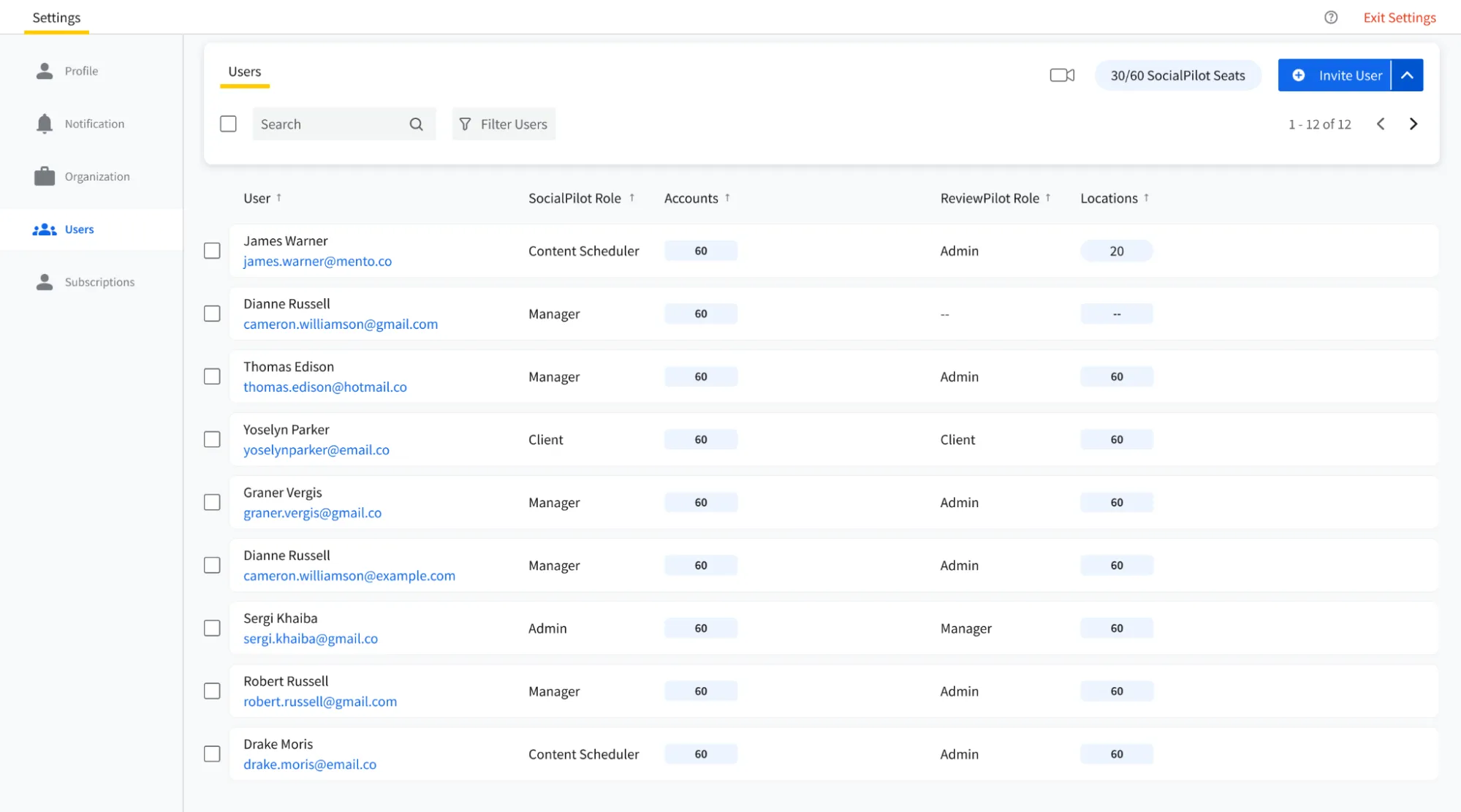Image resolution: width=1461 pixels, height=812 pixels.
Task: Click the search magnifier icon
Action: 416,124
